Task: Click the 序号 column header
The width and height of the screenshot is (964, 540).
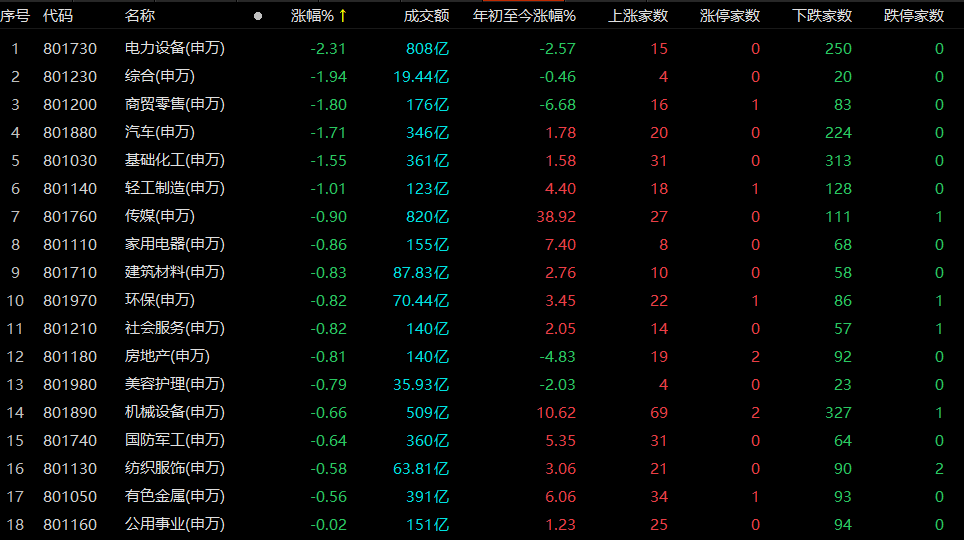Action: pyautogui.click(x=15, y=16)
